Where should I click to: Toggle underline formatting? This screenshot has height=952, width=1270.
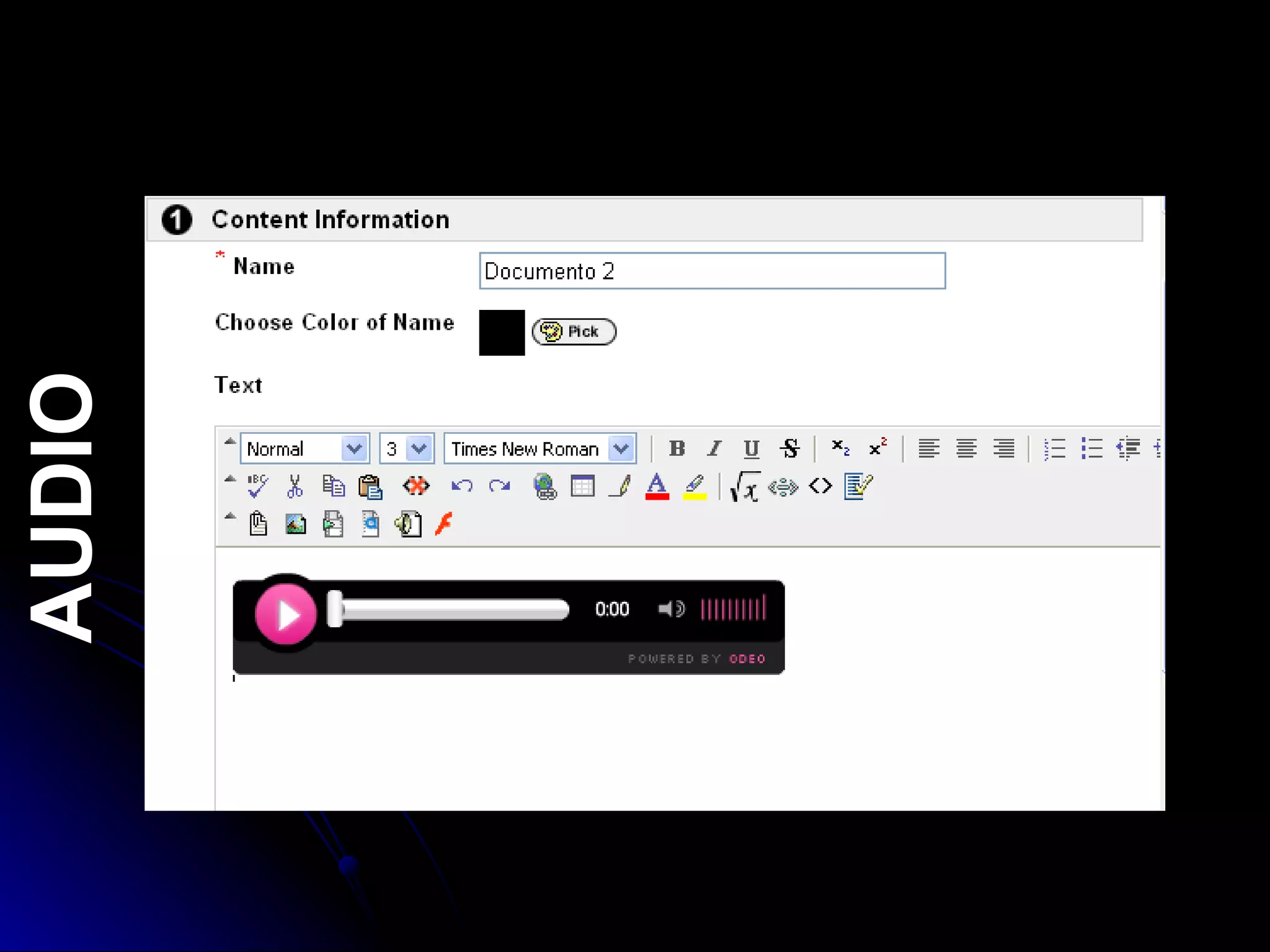point(751,448)
